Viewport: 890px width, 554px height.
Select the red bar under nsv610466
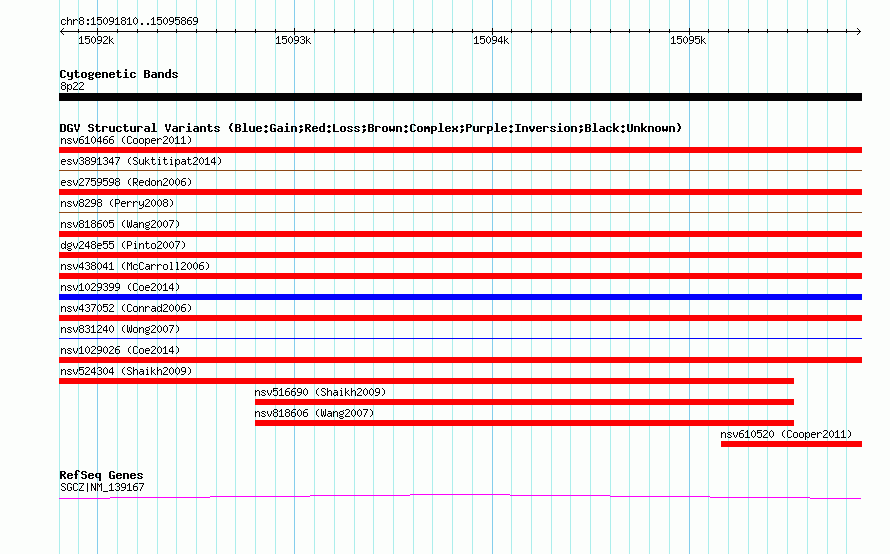tap(460, 150)
